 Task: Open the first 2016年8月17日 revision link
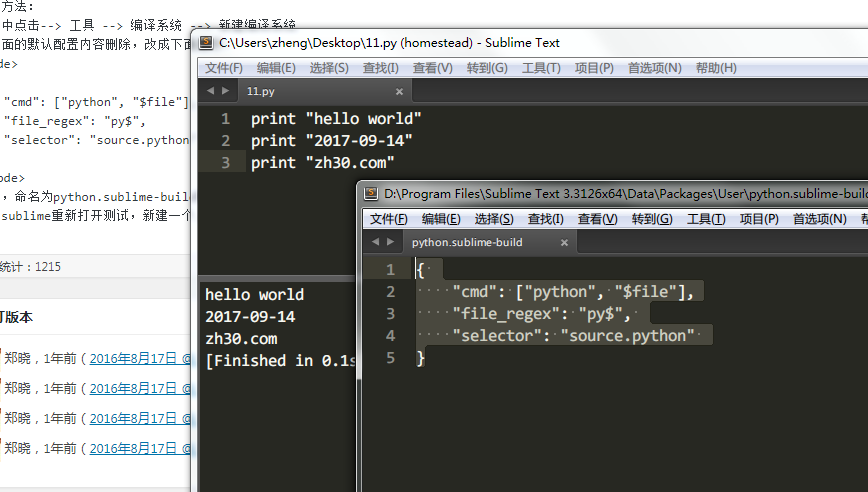[x=140, y=359]
